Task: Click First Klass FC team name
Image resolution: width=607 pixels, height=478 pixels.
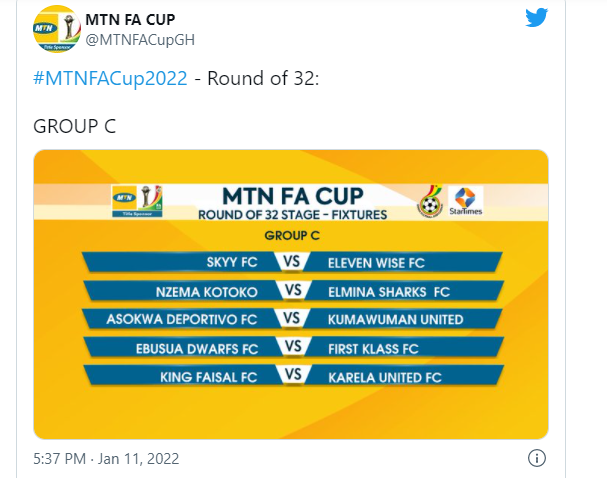Action: 373,349
